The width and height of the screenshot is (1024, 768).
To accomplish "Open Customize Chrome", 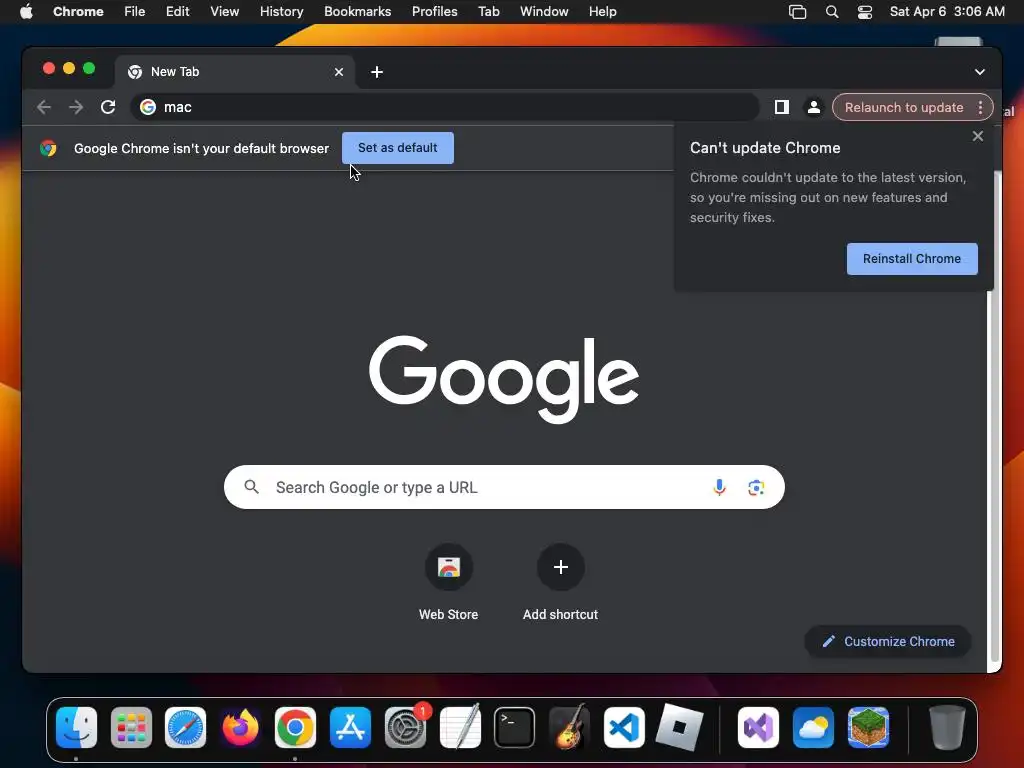I will pos(888,641).
